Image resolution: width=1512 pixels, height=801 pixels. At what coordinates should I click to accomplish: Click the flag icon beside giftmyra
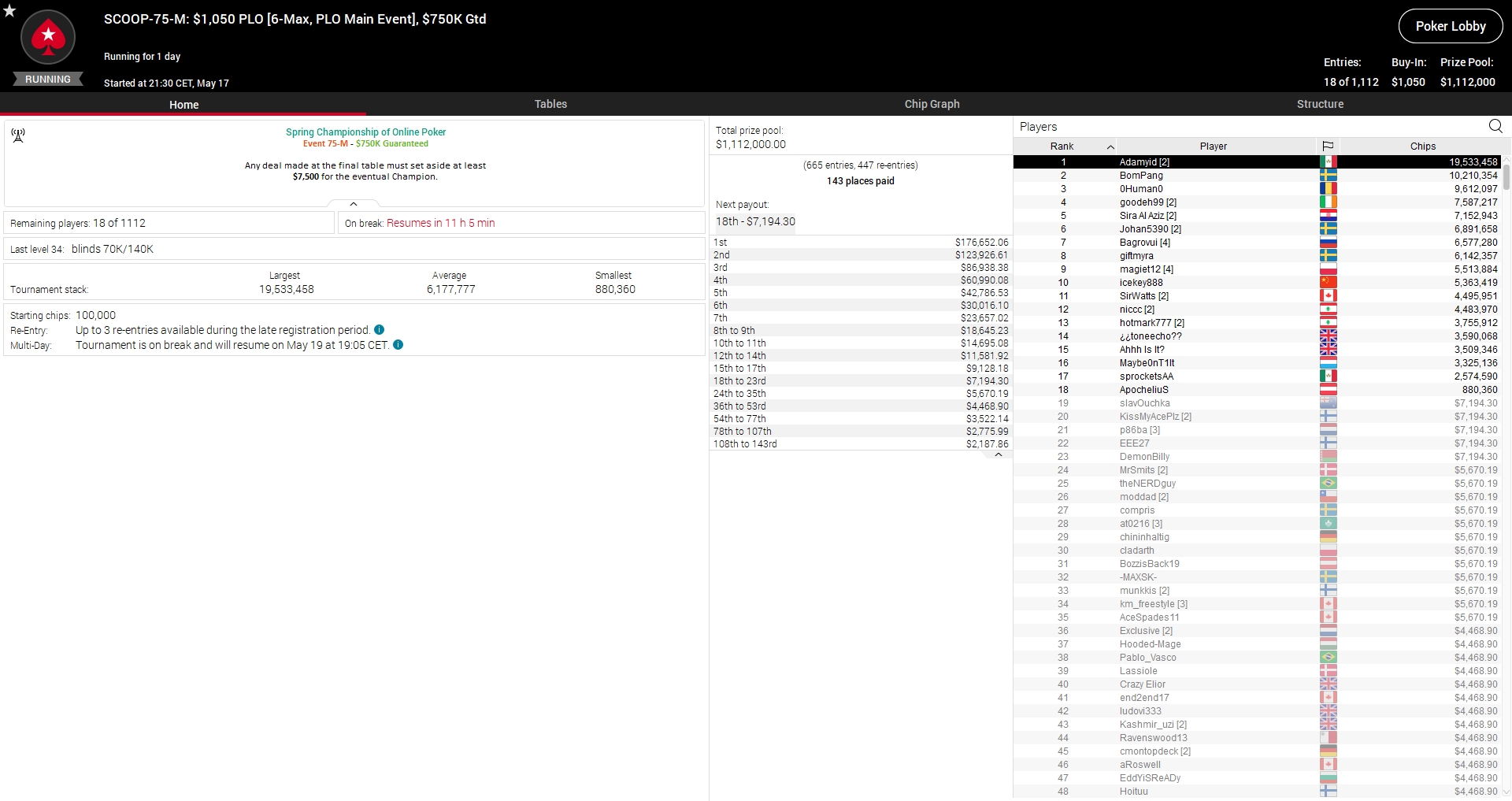coord(1329,256)
